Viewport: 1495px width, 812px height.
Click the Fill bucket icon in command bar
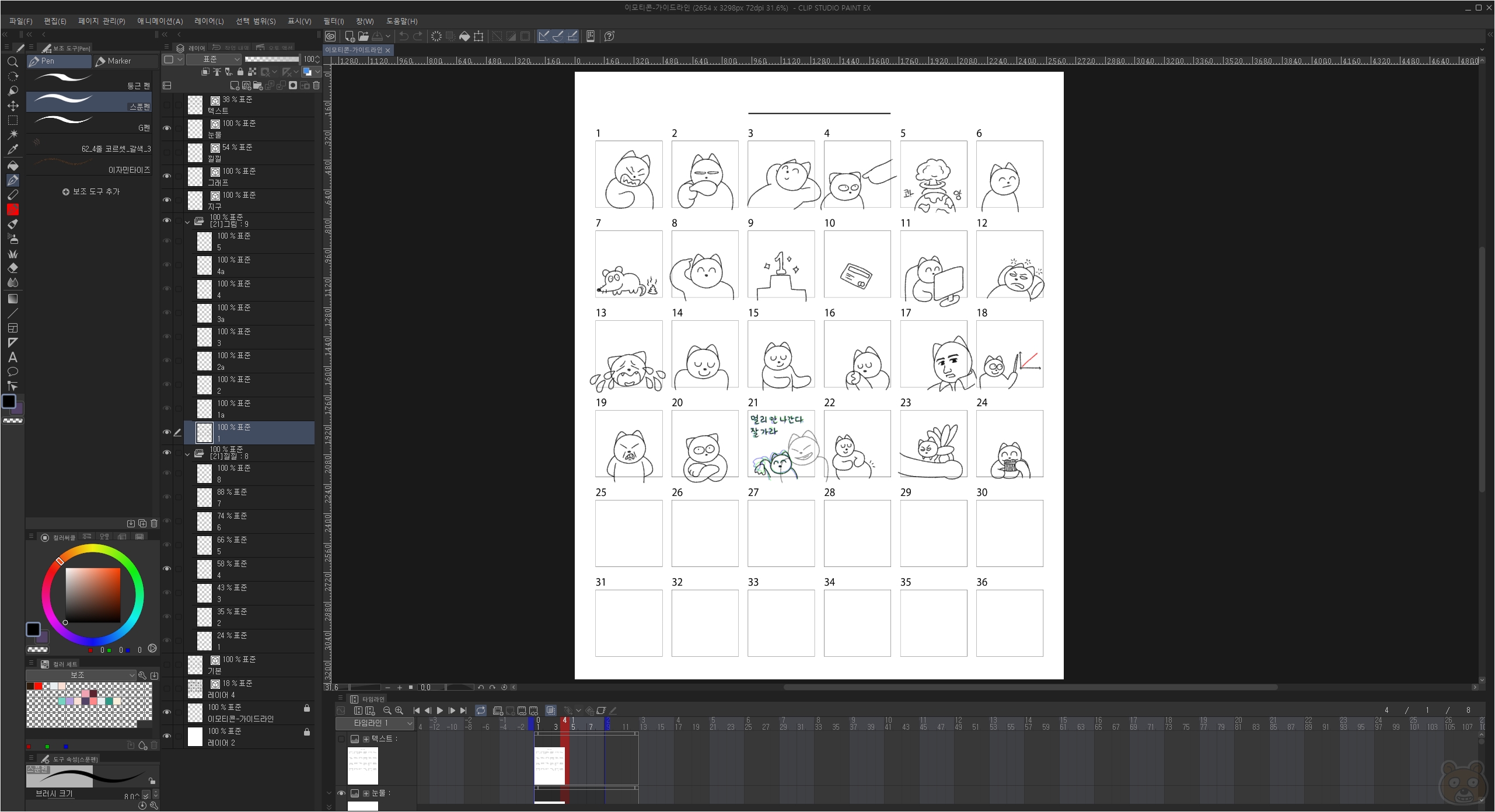464,36
